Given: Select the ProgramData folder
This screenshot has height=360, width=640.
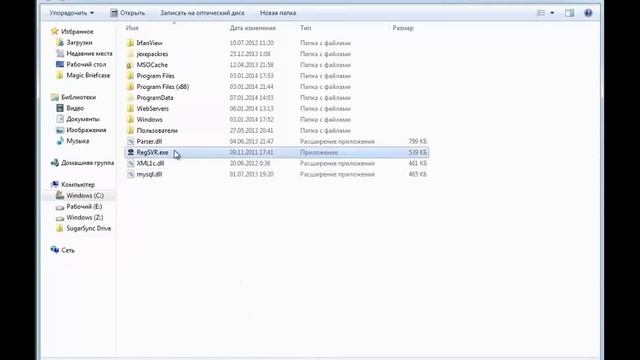Looking at the screenshot, I should 155,98.
